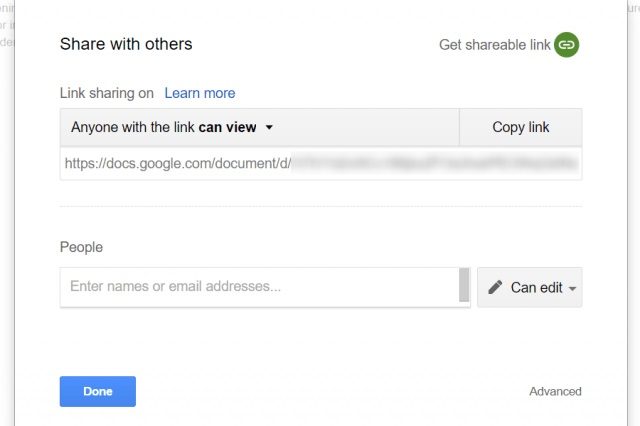Click the 'Share with others' dialog heading
This screenshot has height=426, width=640.
(126, 44)
